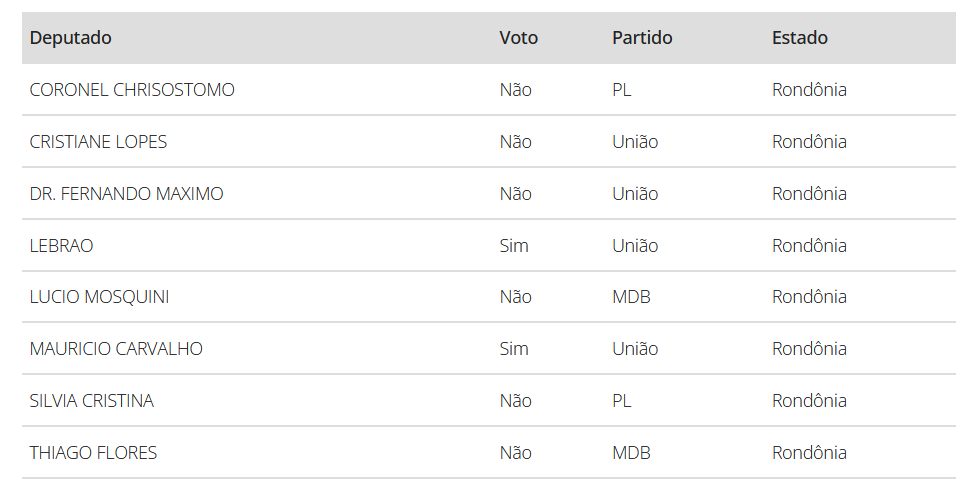Image resolution: width=970 pixels, height=491 pixels.
Task: Select the CRISTIANE LOPES name cell
Action: [x=98, y=142]
